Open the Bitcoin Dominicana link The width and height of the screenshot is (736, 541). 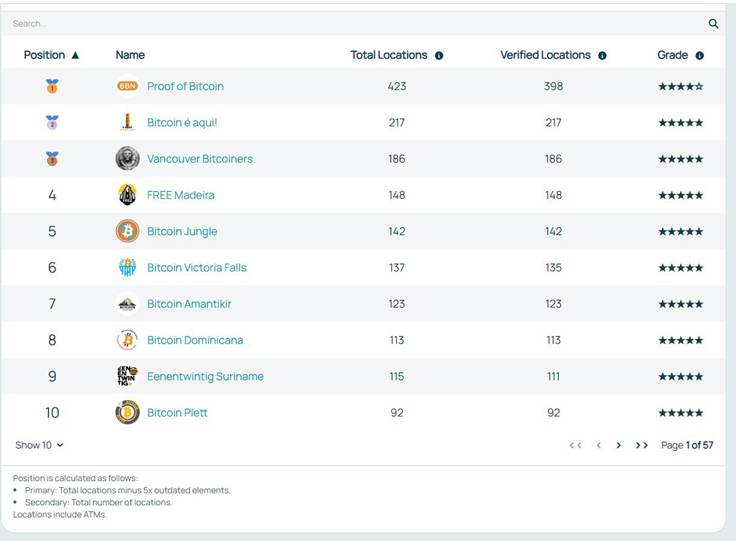tap(195, 340)
